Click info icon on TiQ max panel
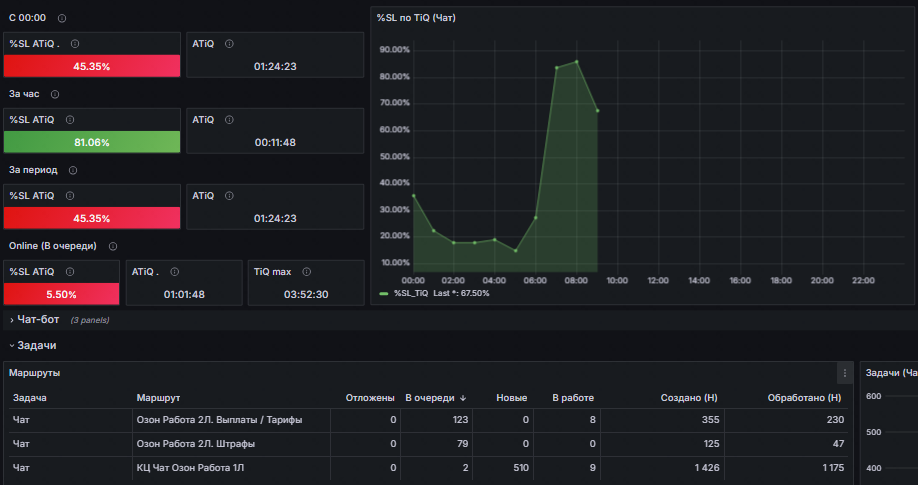This screenshot has width=918, height=485. pyautogui.click(x=306, y=272)
